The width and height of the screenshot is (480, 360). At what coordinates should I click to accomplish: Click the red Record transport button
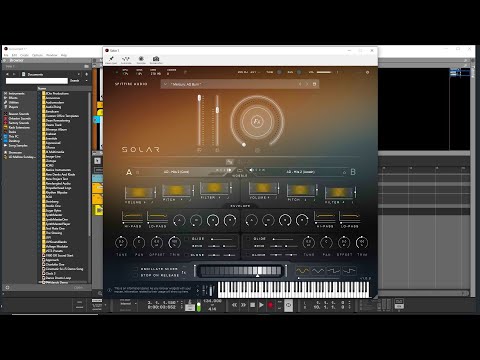point(270,305)
